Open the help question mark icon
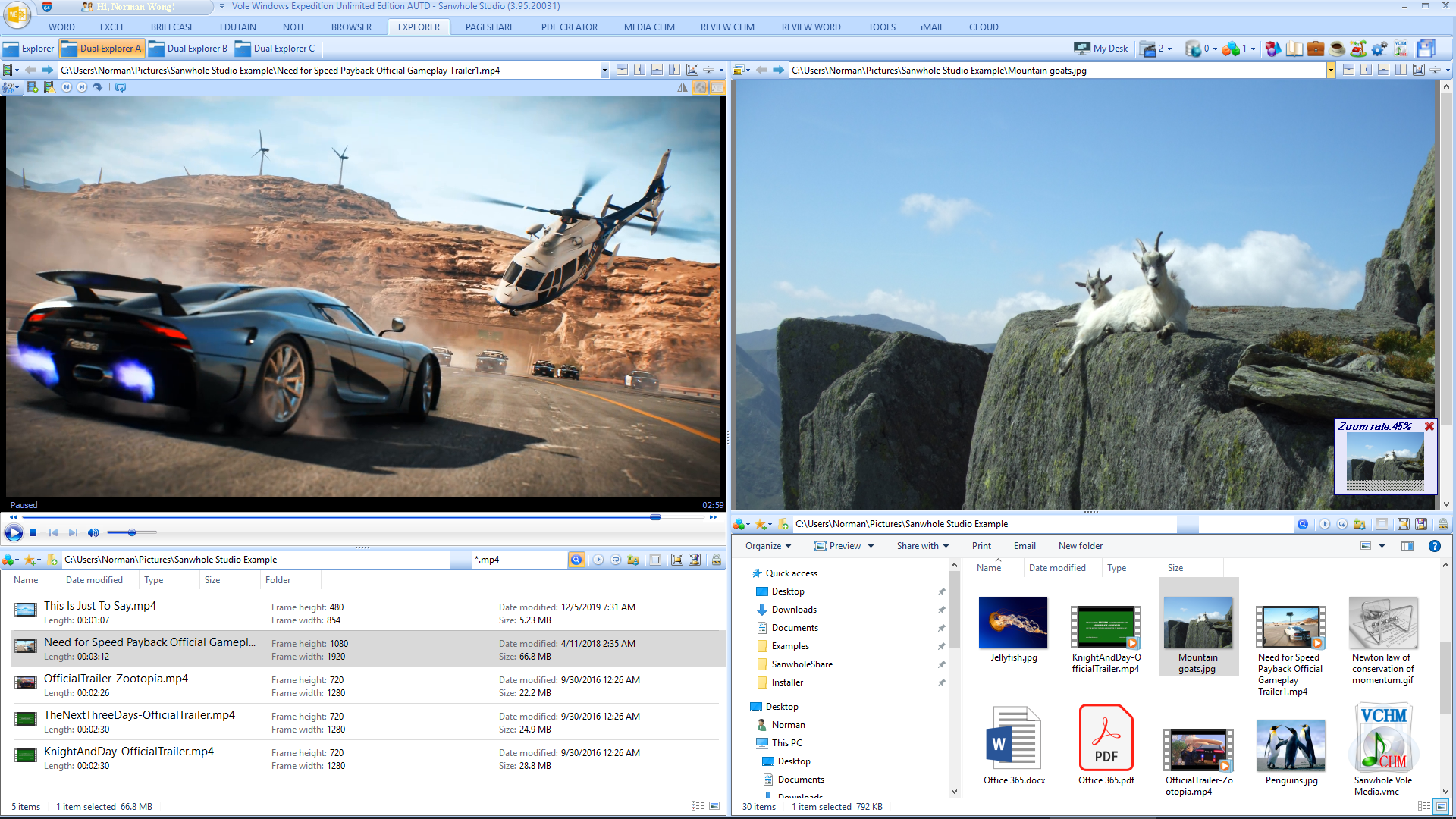 tap(1435, 546)
